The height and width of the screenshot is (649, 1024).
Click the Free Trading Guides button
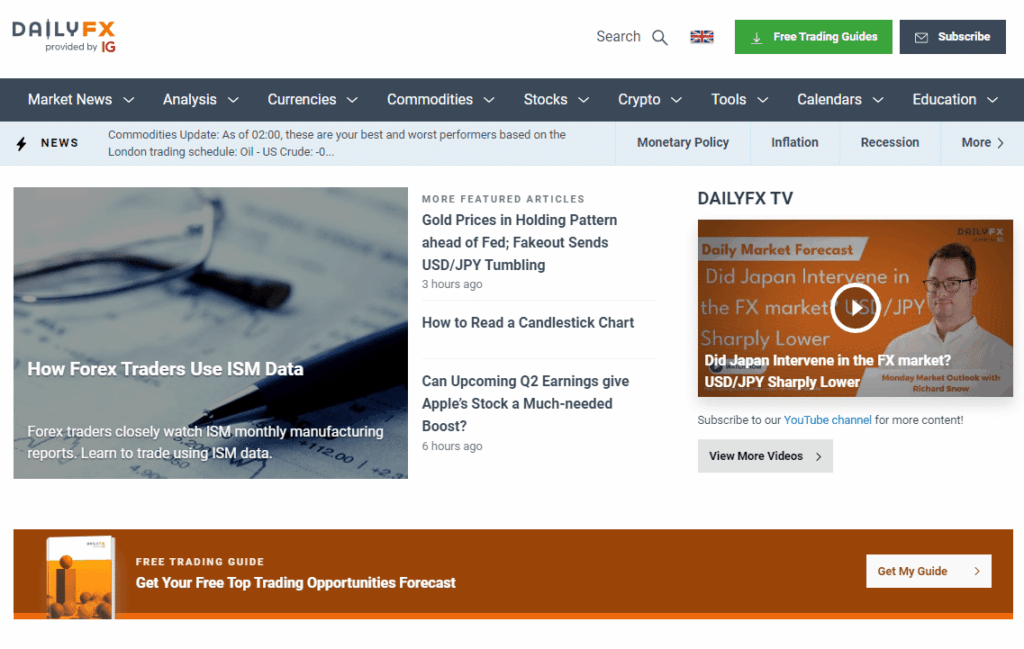click(813, 37)
